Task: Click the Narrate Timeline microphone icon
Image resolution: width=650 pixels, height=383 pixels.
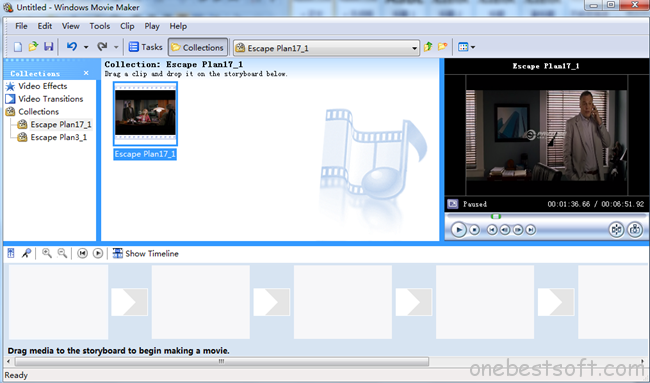Action: tap(27, 253)
